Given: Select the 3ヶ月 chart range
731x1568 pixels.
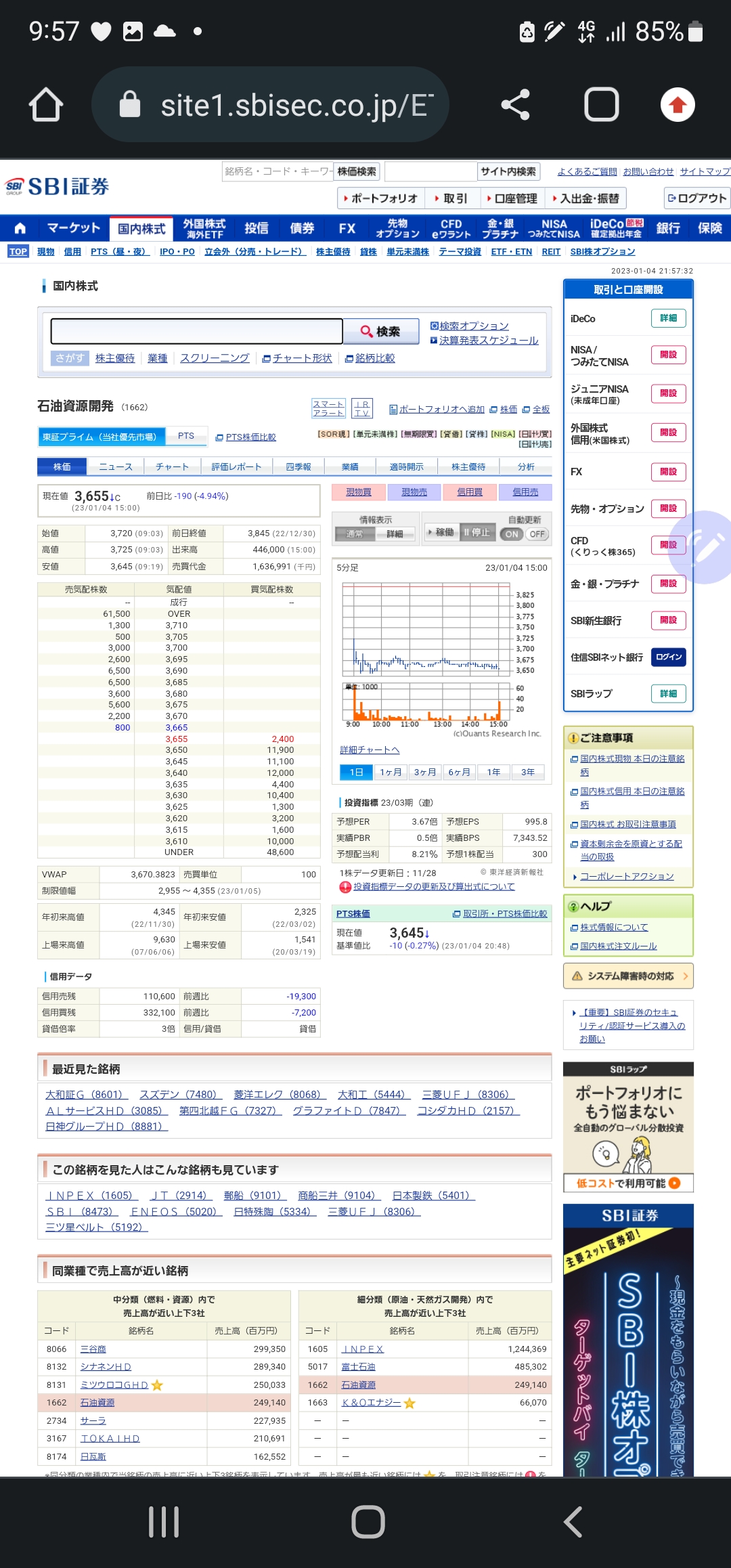Looking at the screenshot, I should click(425, 772).
